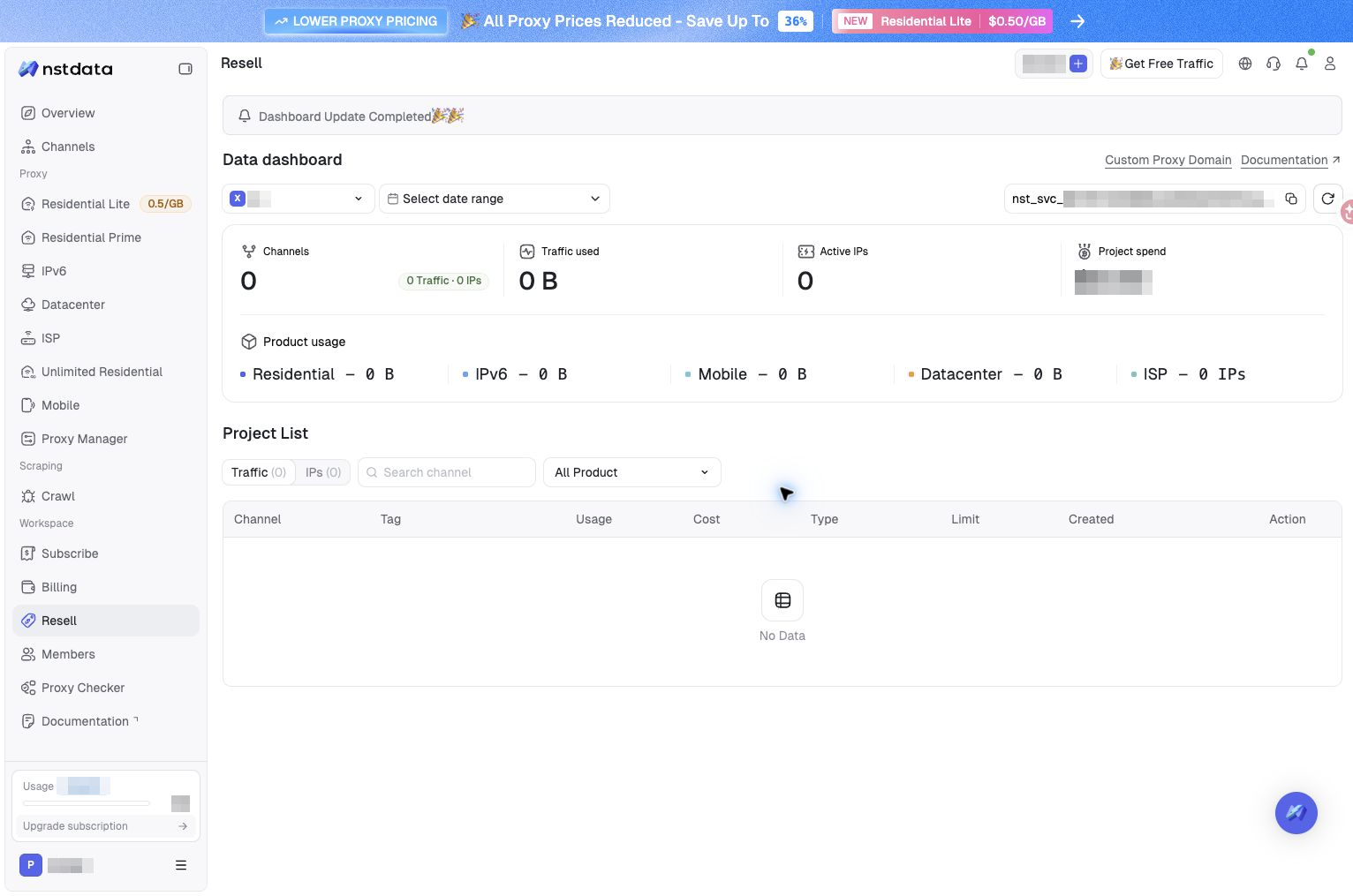Collapse the sidebar with the panel icon

185,69
